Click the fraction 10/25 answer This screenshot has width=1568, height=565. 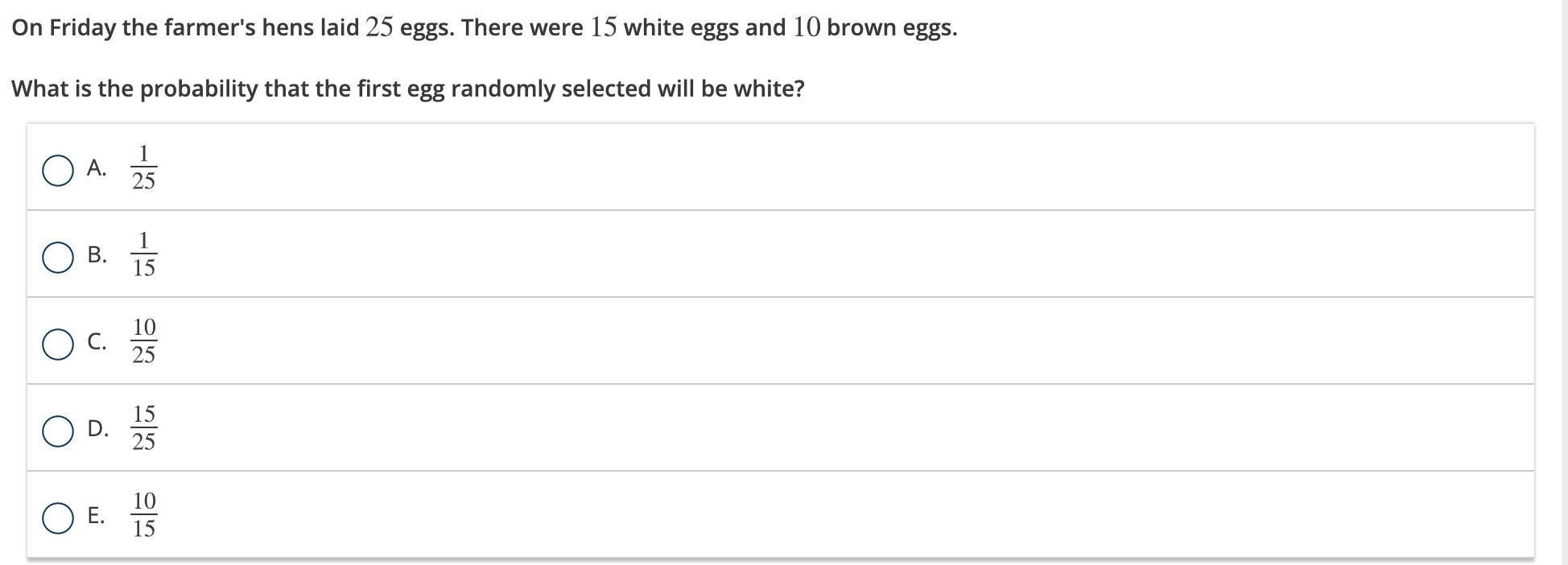pos(143,341)
